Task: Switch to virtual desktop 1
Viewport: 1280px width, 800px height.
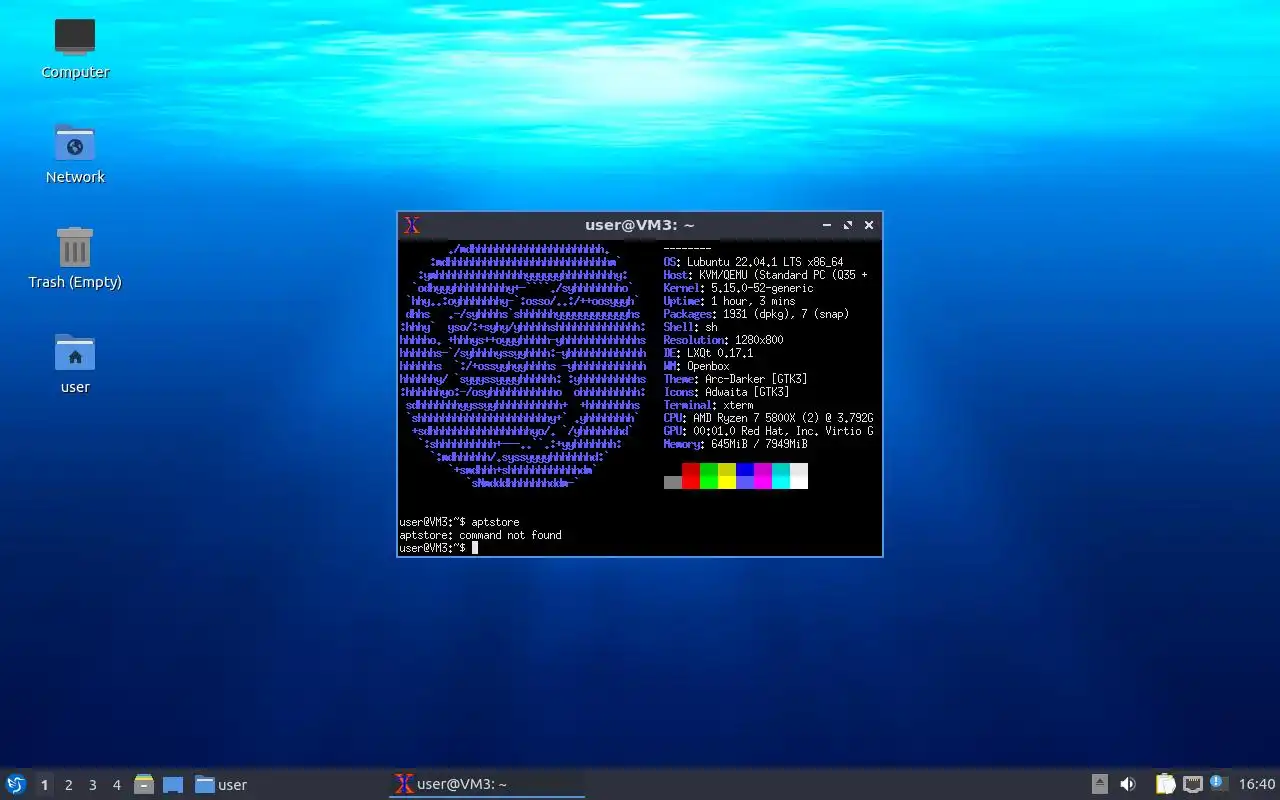Action: 44,785
